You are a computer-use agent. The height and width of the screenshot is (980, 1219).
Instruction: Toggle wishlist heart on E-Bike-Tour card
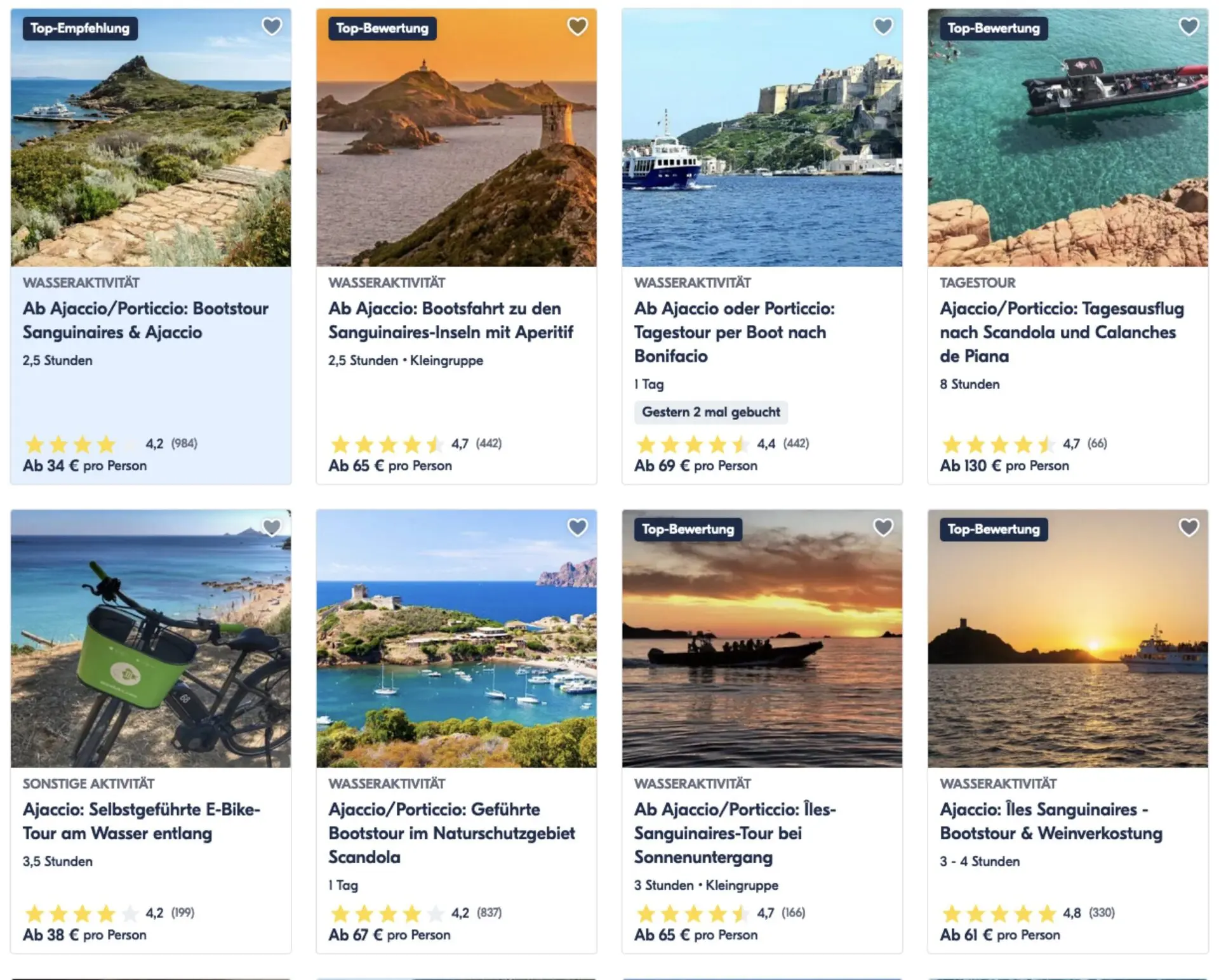tap(272, 527)
